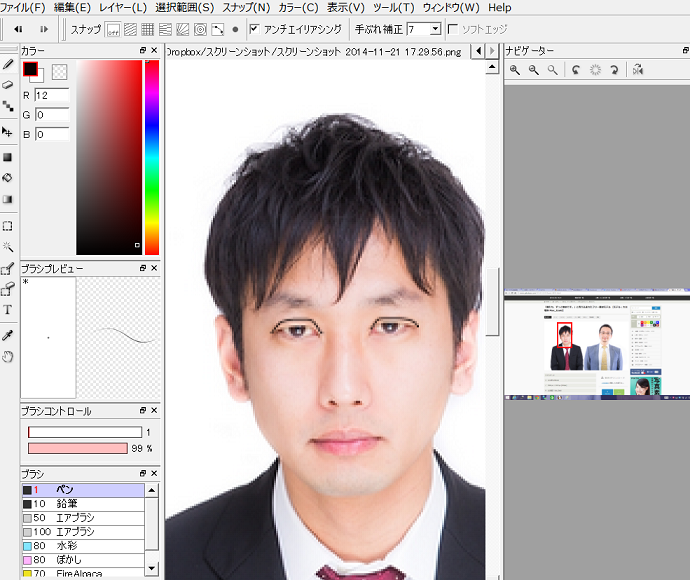The image size is (690, 580).
Task: Enable concentric circle snap
Action: point(200,30)
